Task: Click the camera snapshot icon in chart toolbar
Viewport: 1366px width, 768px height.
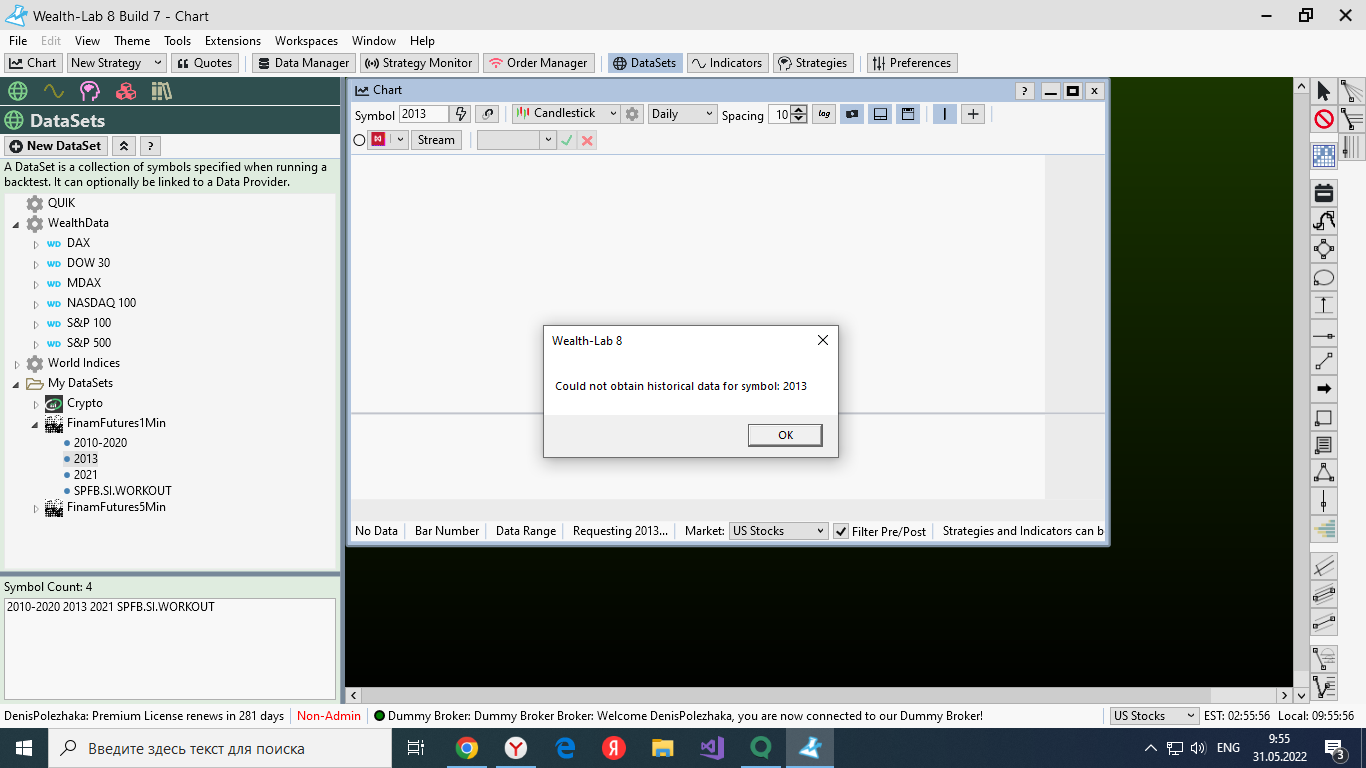Action: point(852,114)
